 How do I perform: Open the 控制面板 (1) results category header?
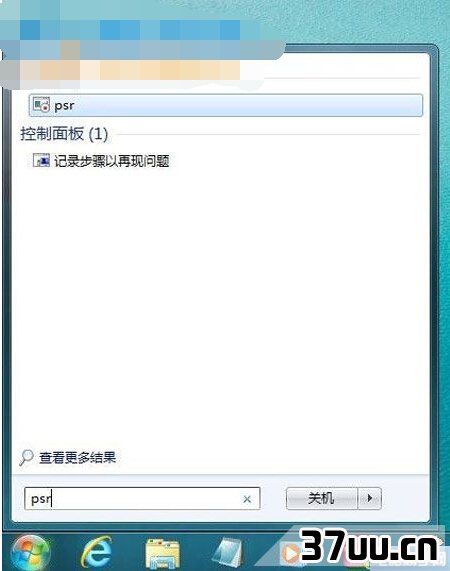[x=64, y=134]
